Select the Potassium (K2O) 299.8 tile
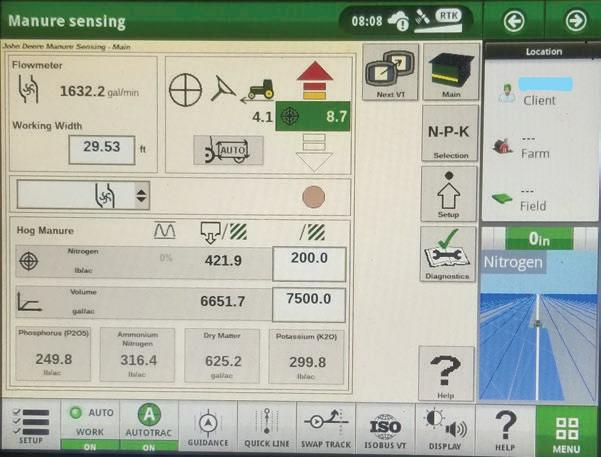Viewport: 601px width, 457px height. coord(307,357)
